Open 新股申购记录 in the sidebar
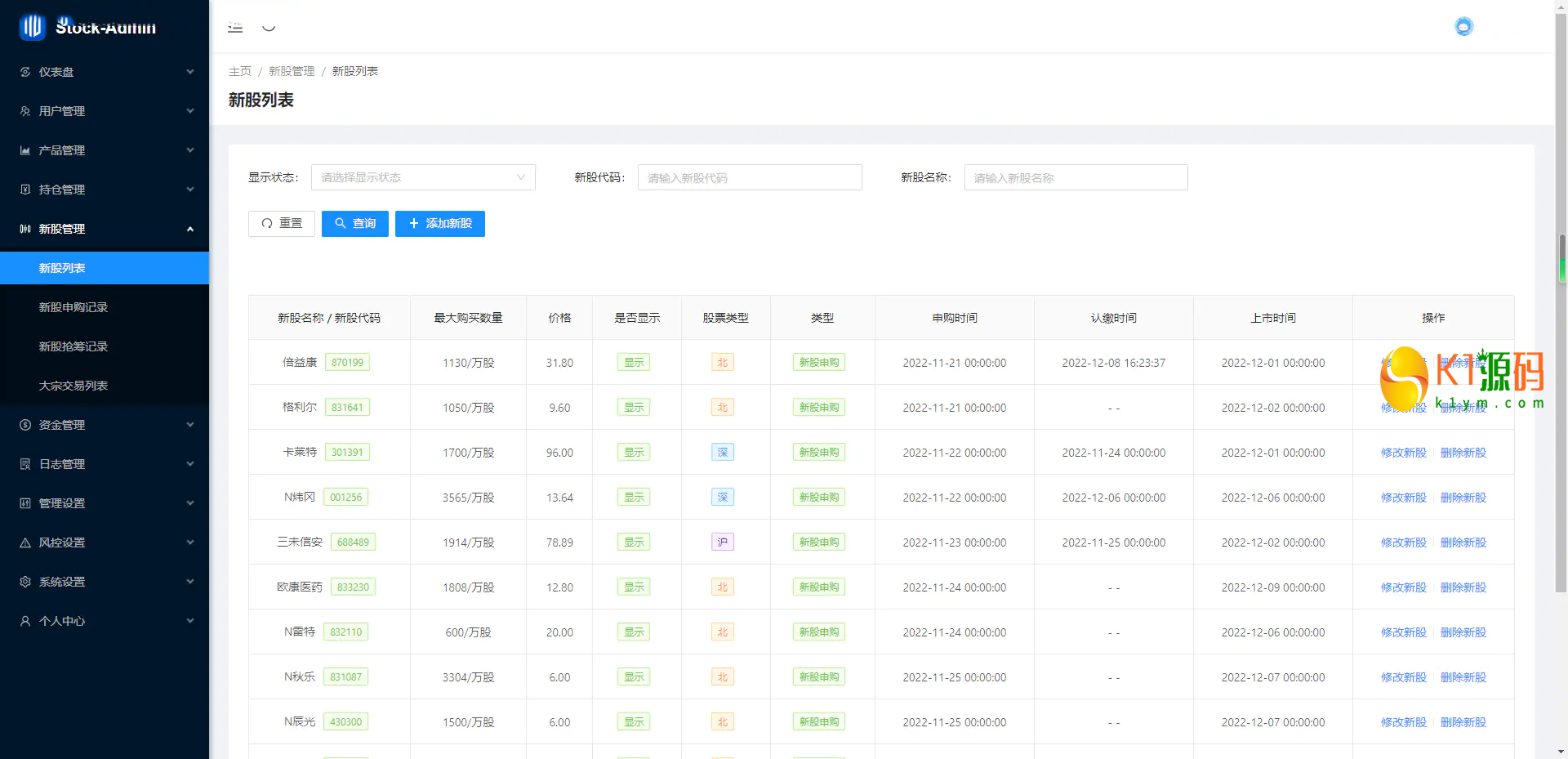Image resolution: width=1568 pixels, height=759 pixels. point(73,307)
